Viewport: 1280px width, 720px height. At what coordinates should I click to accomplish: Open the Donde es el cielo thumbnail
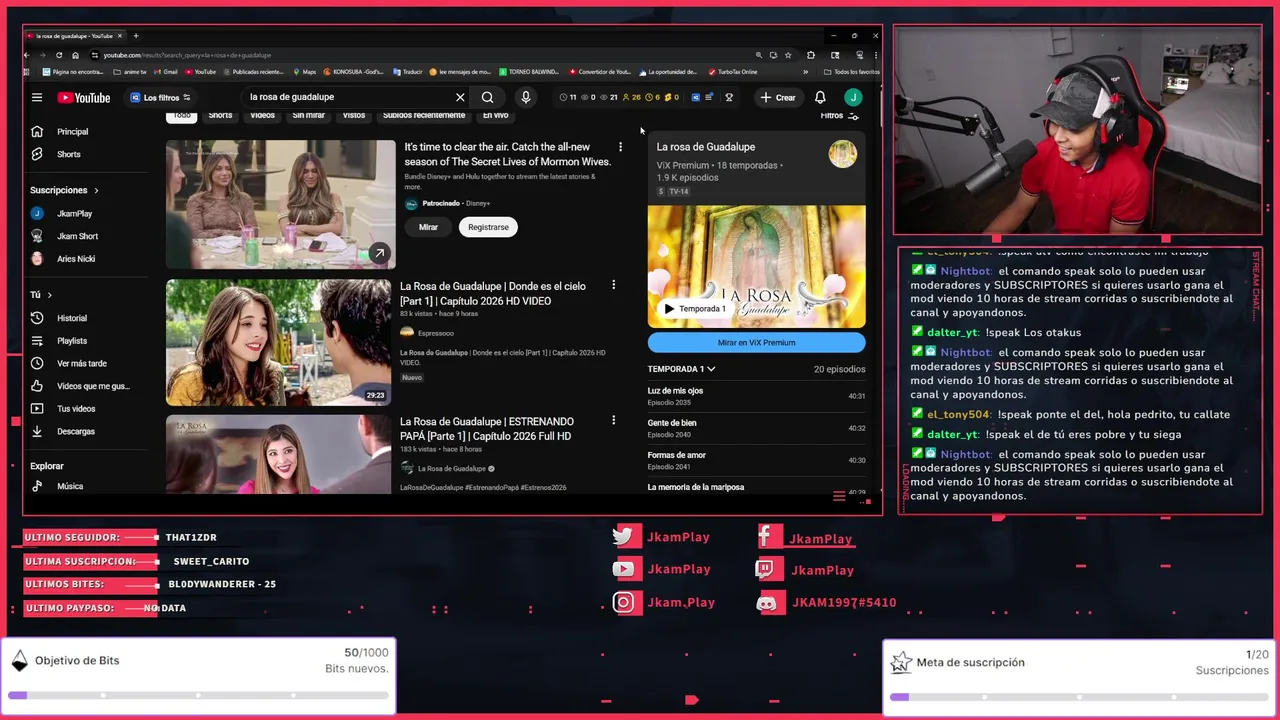pos(278,342)
